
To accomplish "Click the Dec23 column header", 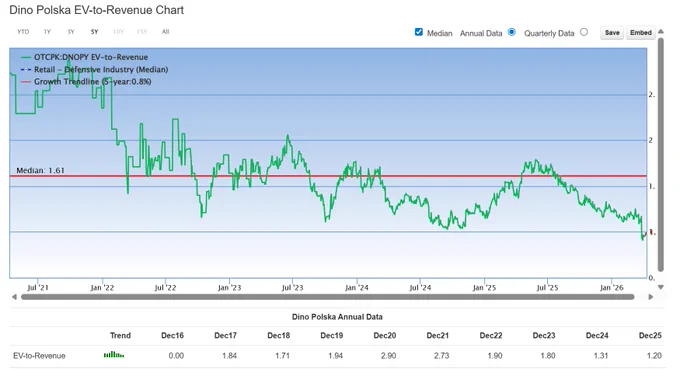I will (x=544, y=335).
